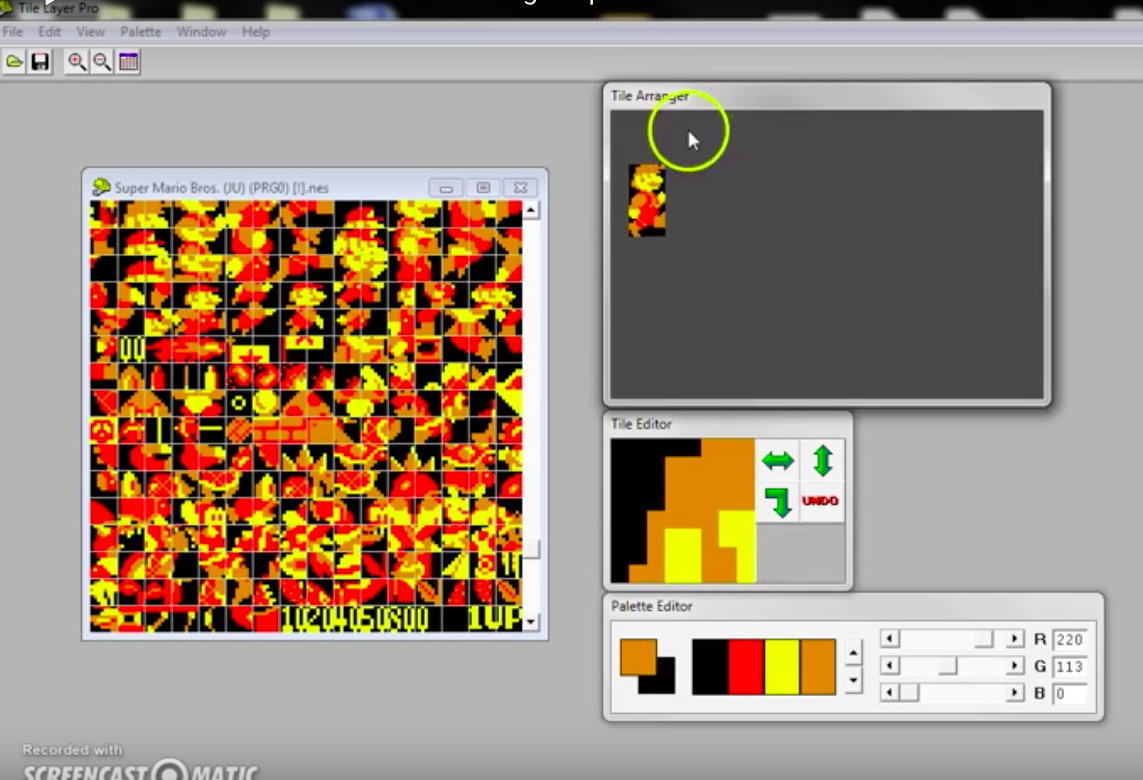Click the red UNDO button
Image resolution: width=1143 pixels, height=780 pixels.
click(x=821, y=502)
